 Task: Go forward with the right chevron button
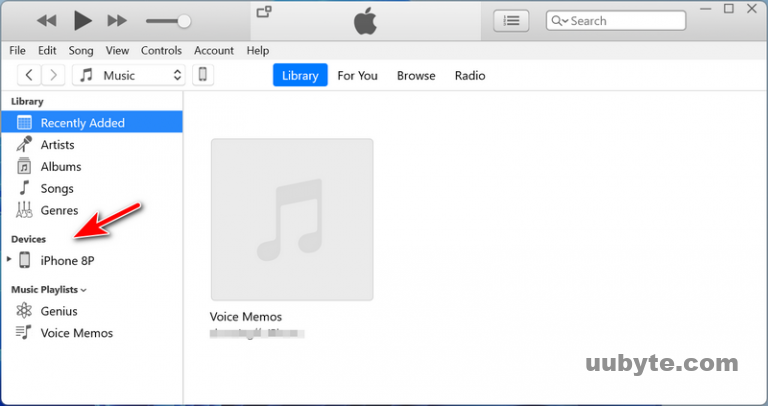point(53,75)
